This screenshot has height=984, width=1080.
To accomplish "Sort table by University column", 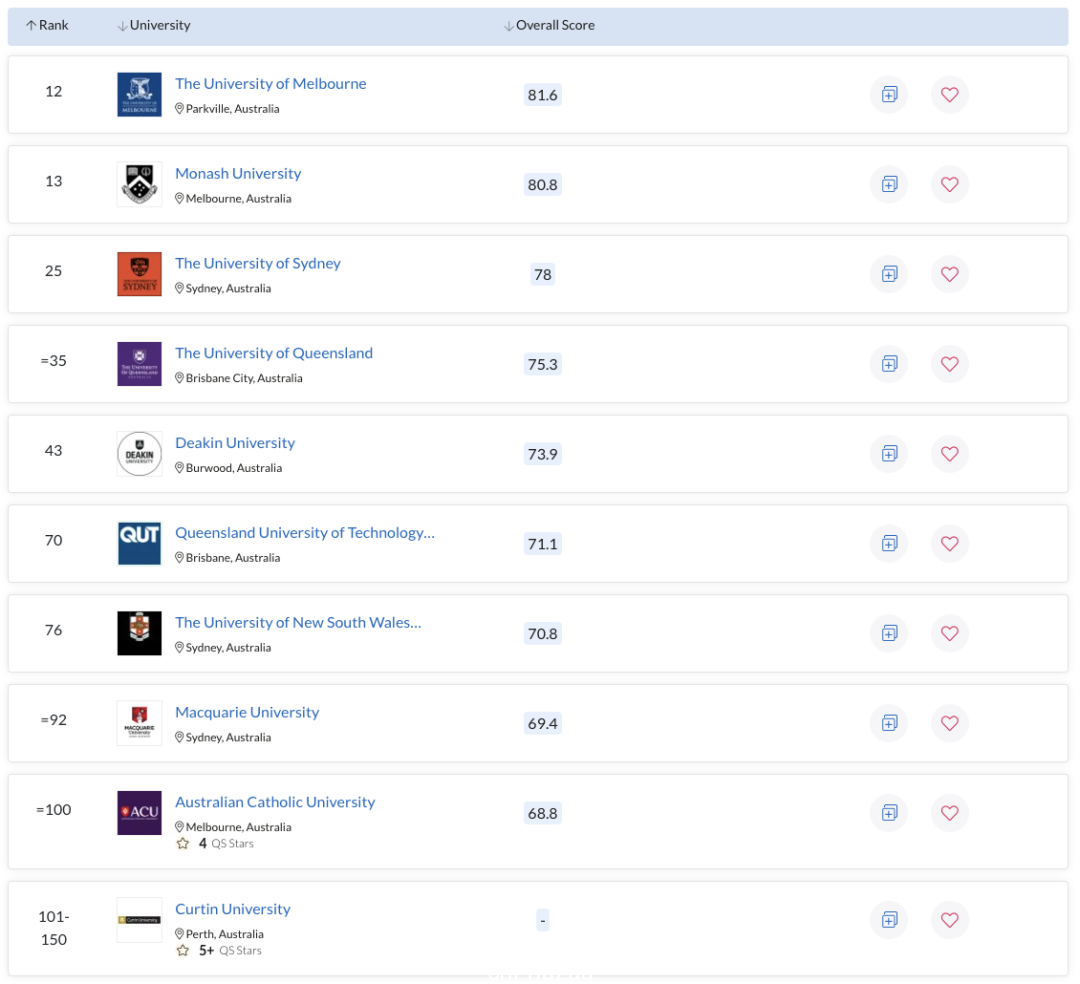I will (x=154, y=25).
